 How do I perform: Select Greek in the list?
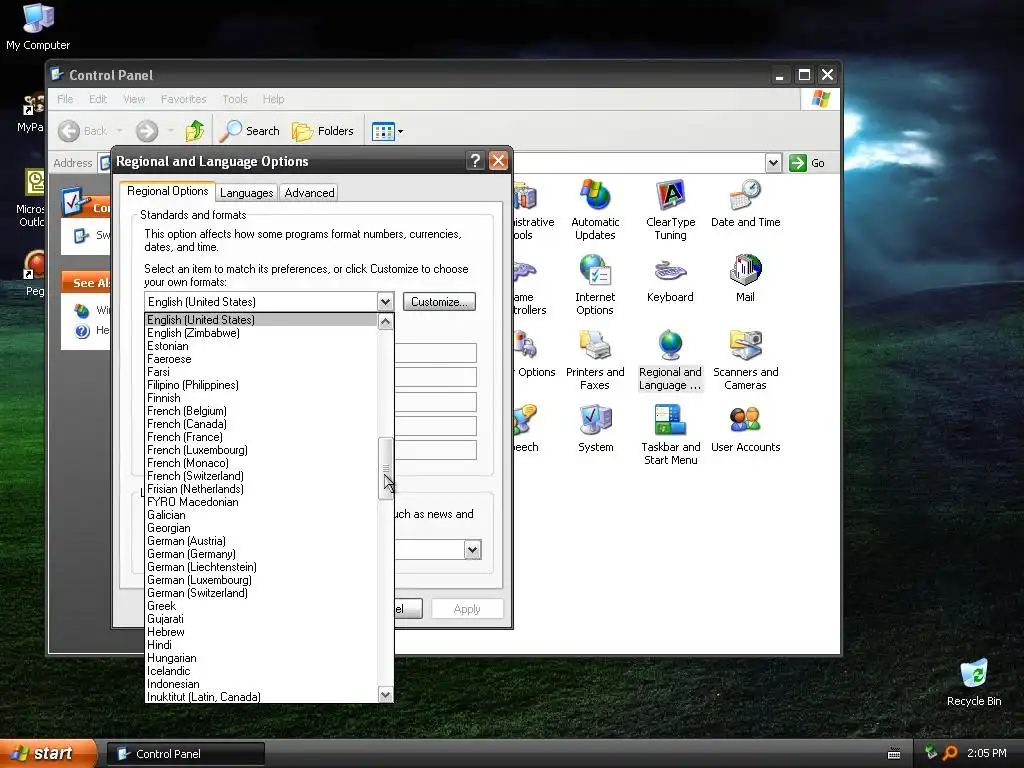(261, 606)
